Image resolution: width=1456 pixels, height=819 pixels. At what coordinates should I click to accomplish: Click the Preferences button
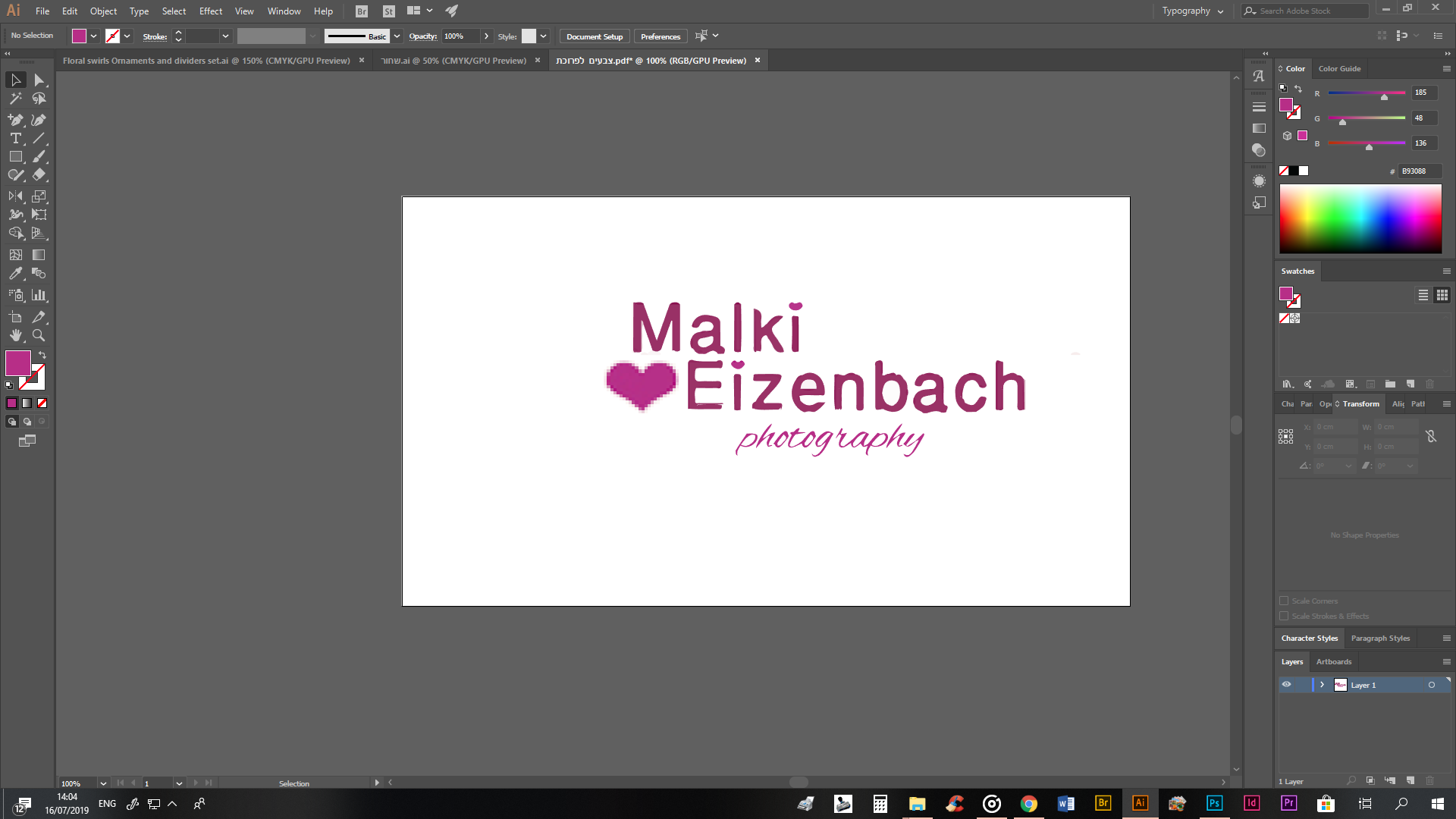pos(660,36)
